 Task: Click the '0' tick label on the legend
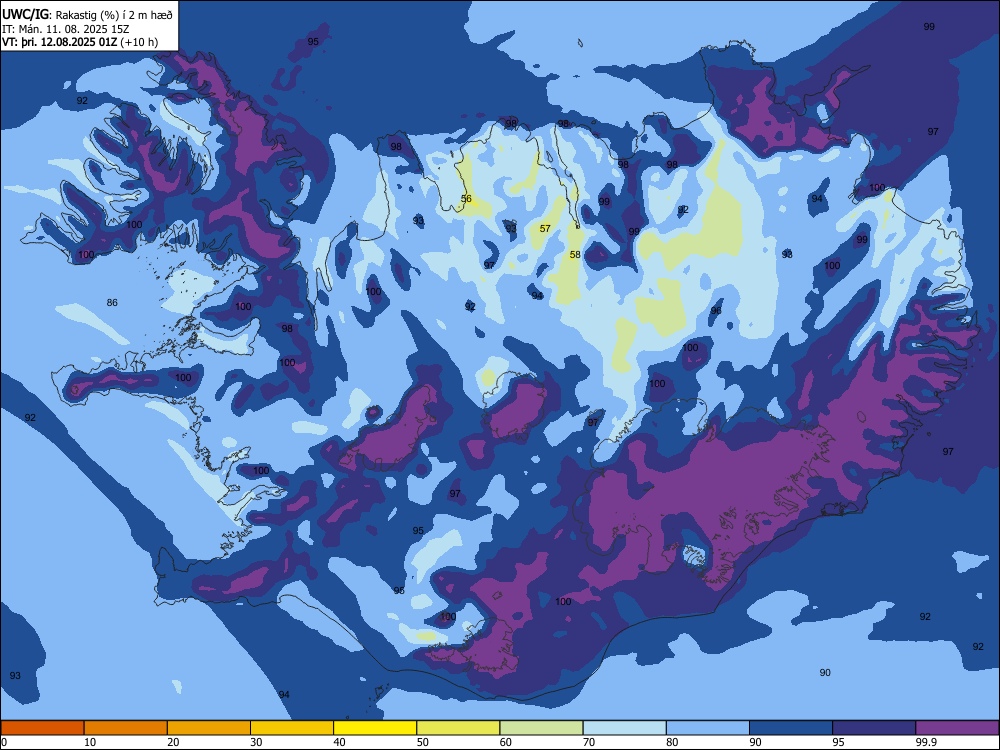click(x=4, y=742)
